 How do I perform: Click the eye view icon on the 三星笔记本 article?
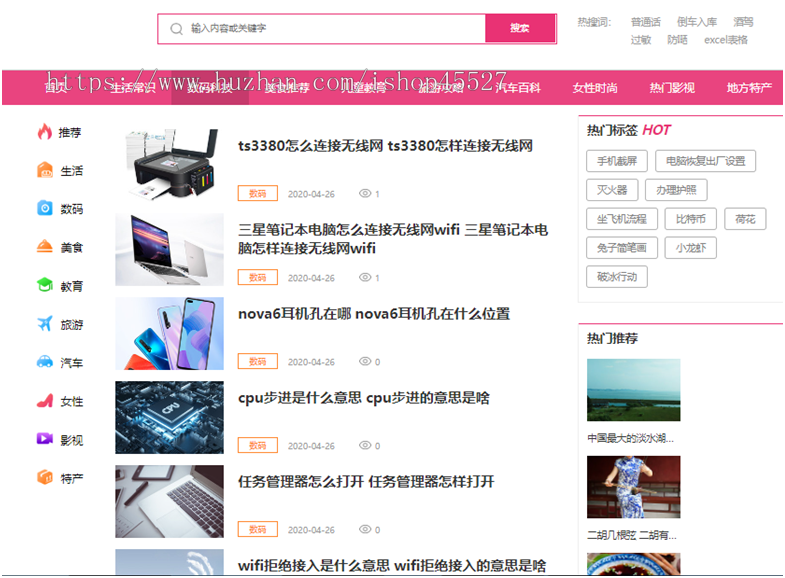tap(365, 277)
